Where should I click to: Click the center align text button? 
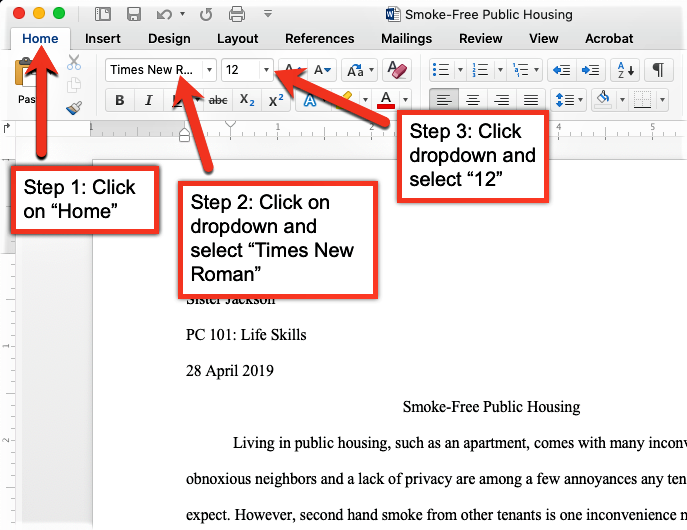coord(472,100)
